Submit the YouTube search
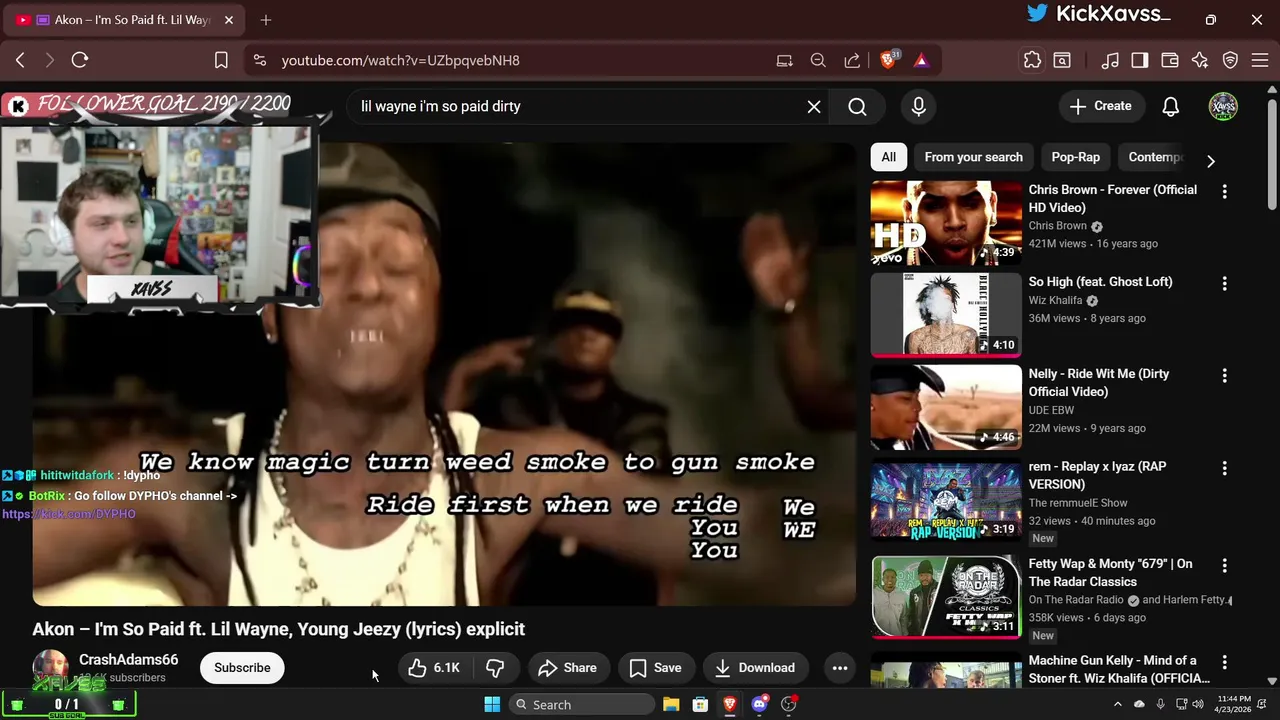The height and width of the screenshot is (720, 1280). 857,106
